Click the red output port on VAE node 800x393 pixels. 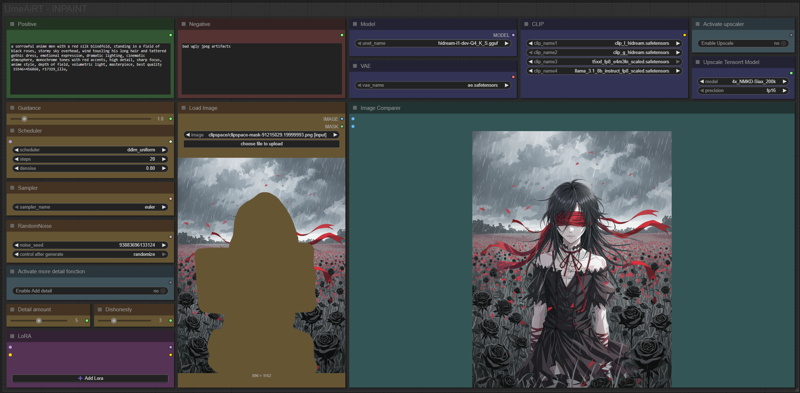pyautogui.click(x=513, y=77)
